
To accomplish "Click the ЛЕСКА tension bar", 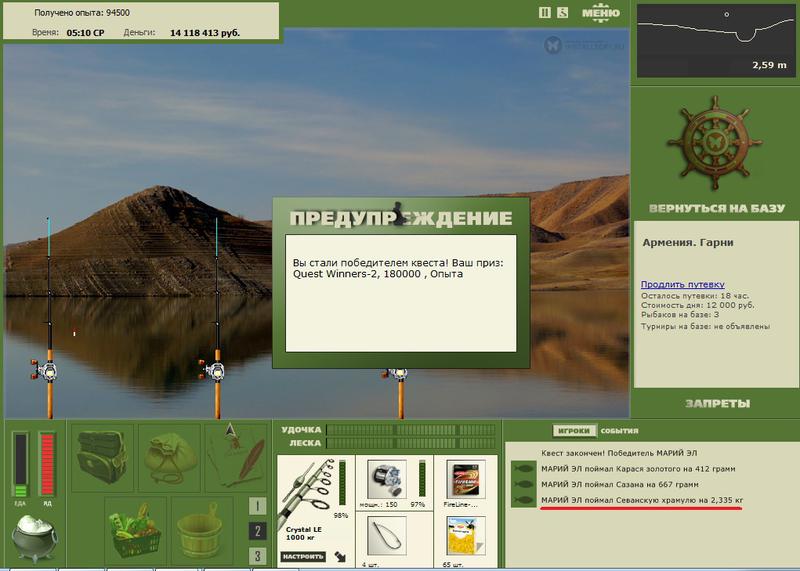I will click(x=411, y=443).
